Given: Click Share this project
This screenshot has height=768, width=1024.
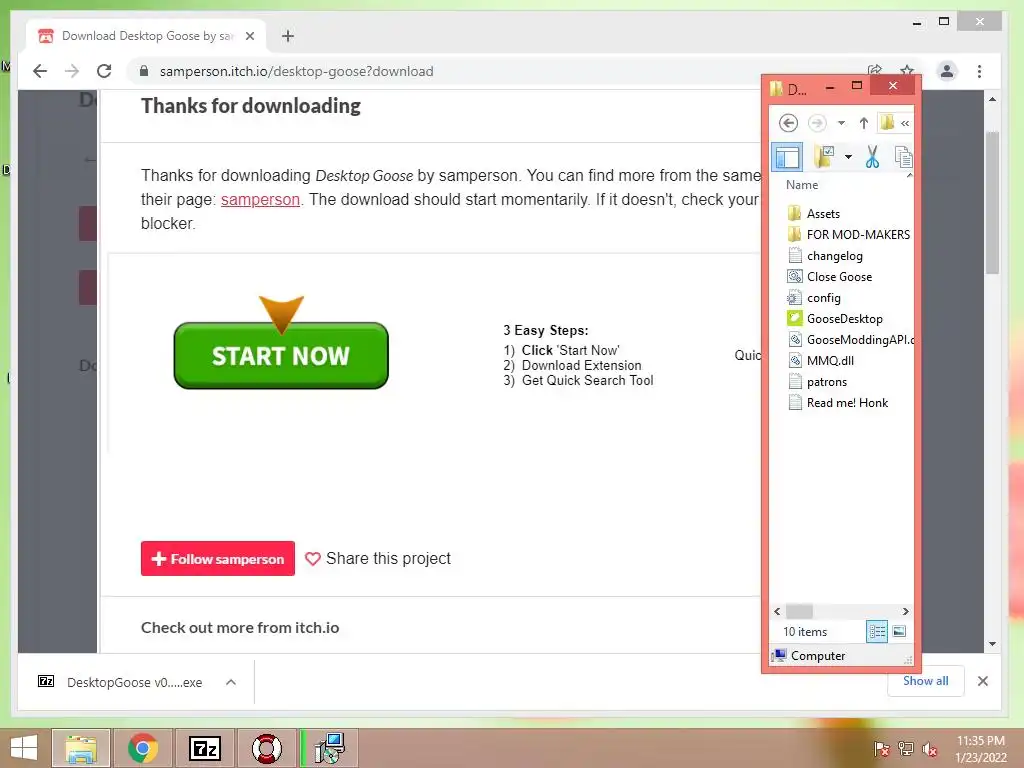Looking at the screenshot, I should [388, 558].
